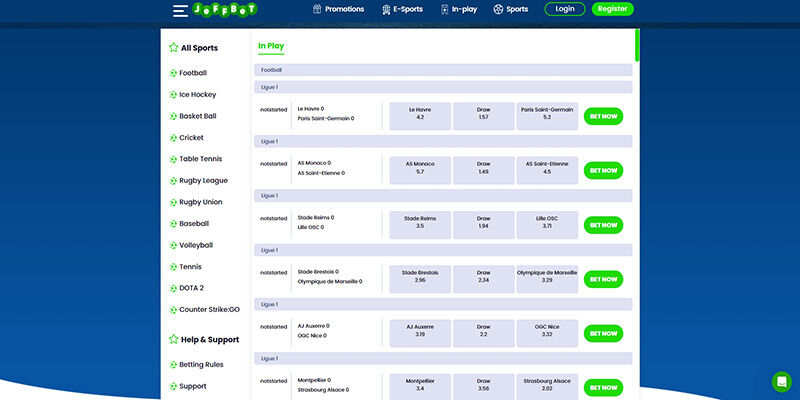The height and width of the screenshot is (400, 800).
Task: Open Sports in top navigation
Action: (511, 9)
